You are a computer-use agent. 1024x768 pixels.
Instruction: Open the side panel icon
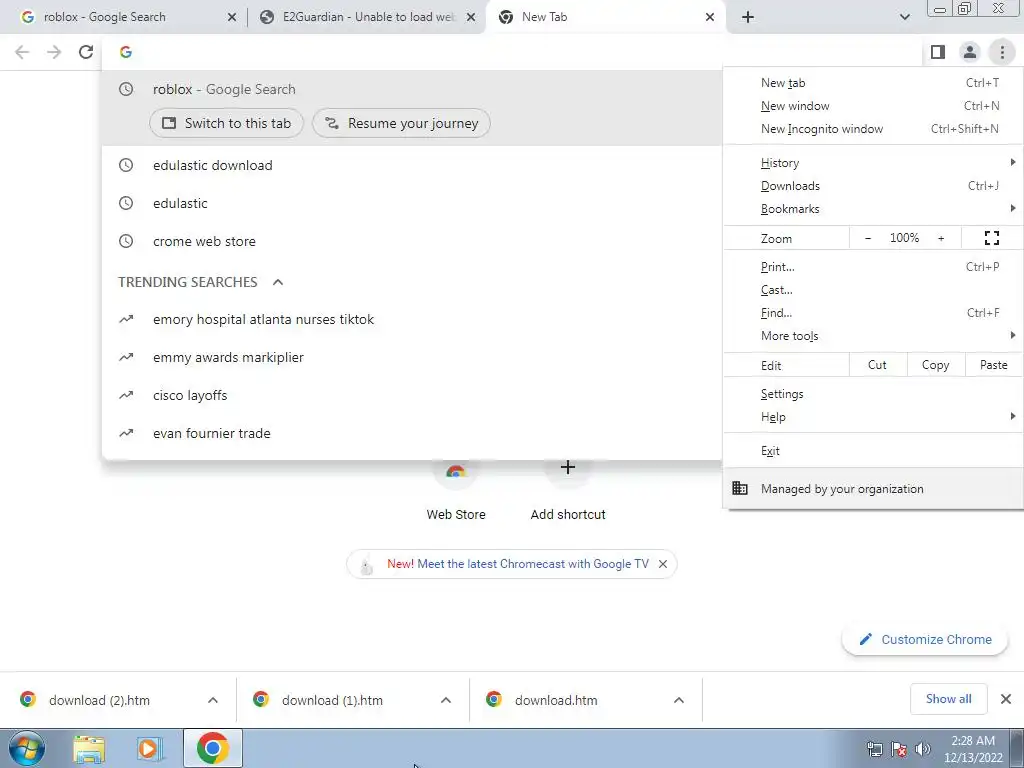tap(938, 52)
